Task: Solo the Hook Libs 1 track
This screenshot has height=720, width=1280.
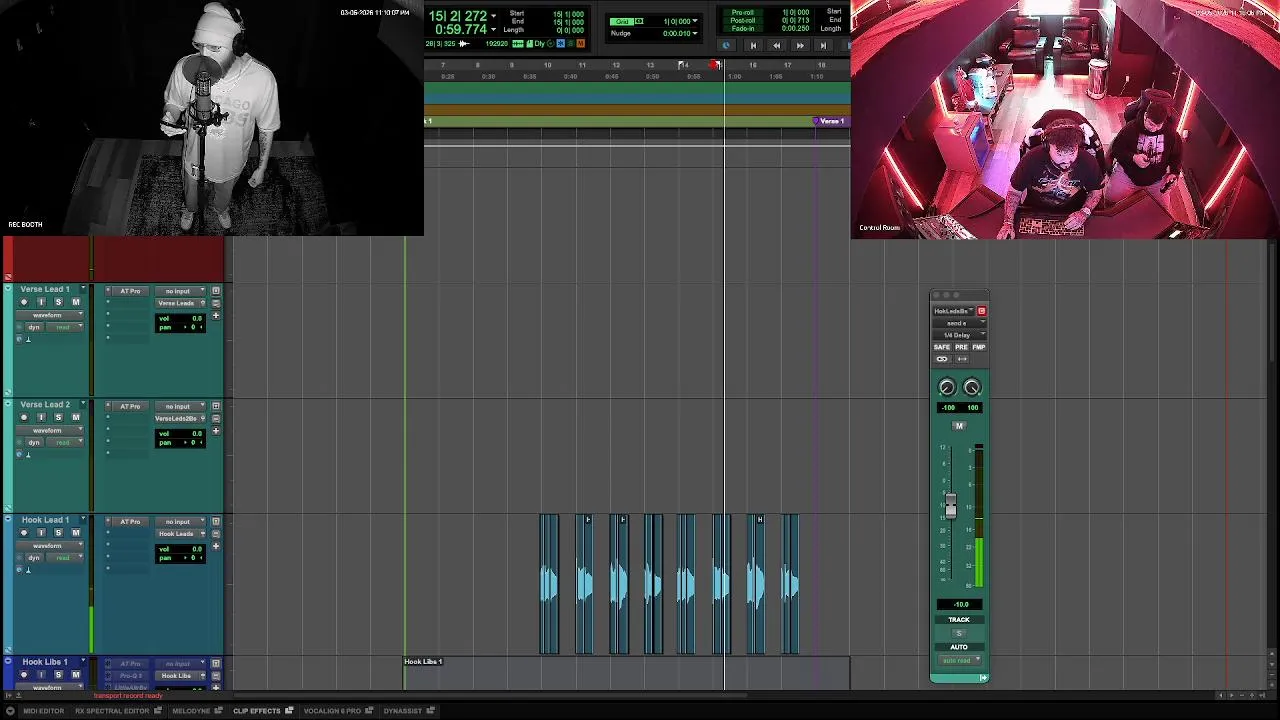Action: click(58, 675)
